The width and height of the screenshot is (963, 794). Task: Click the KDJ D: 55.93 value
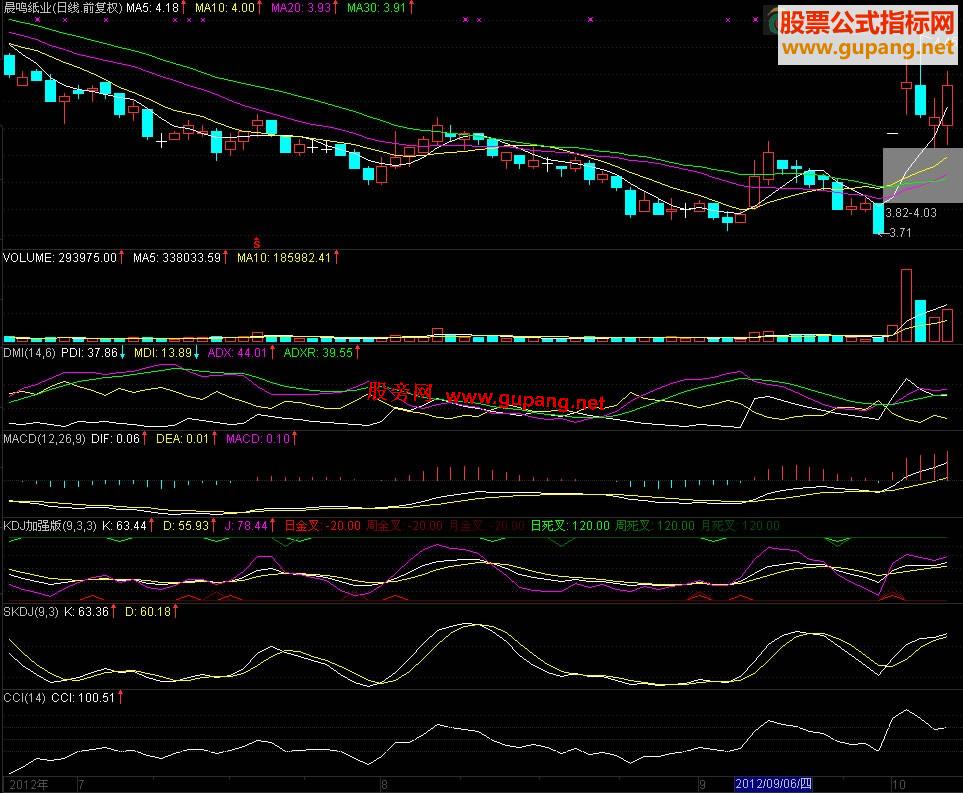pos(186,526)
